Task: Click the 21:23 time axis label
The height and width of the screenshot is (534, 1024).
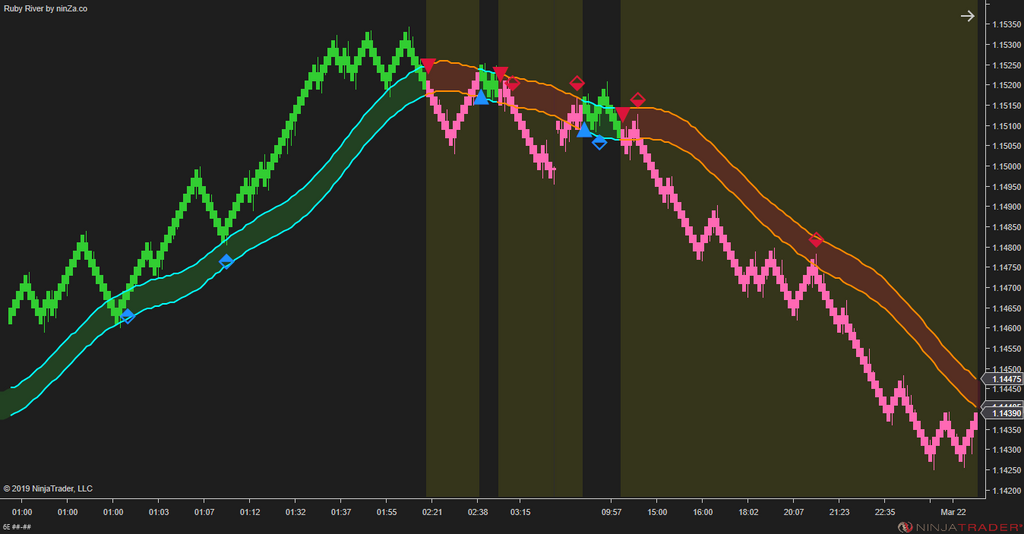Action: (x=839, y=512)
